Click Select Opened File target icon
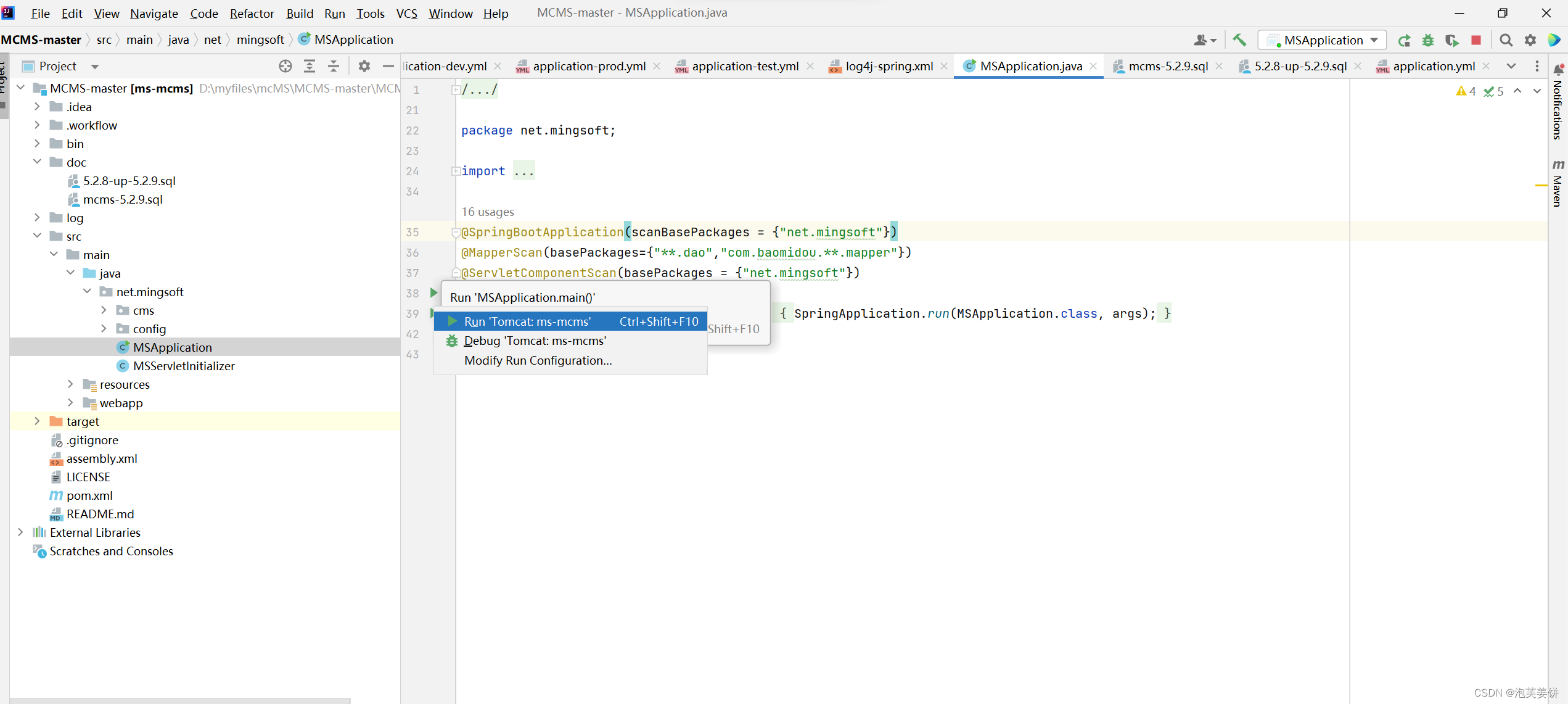The image size is (1568, 704). pos(285,66)
